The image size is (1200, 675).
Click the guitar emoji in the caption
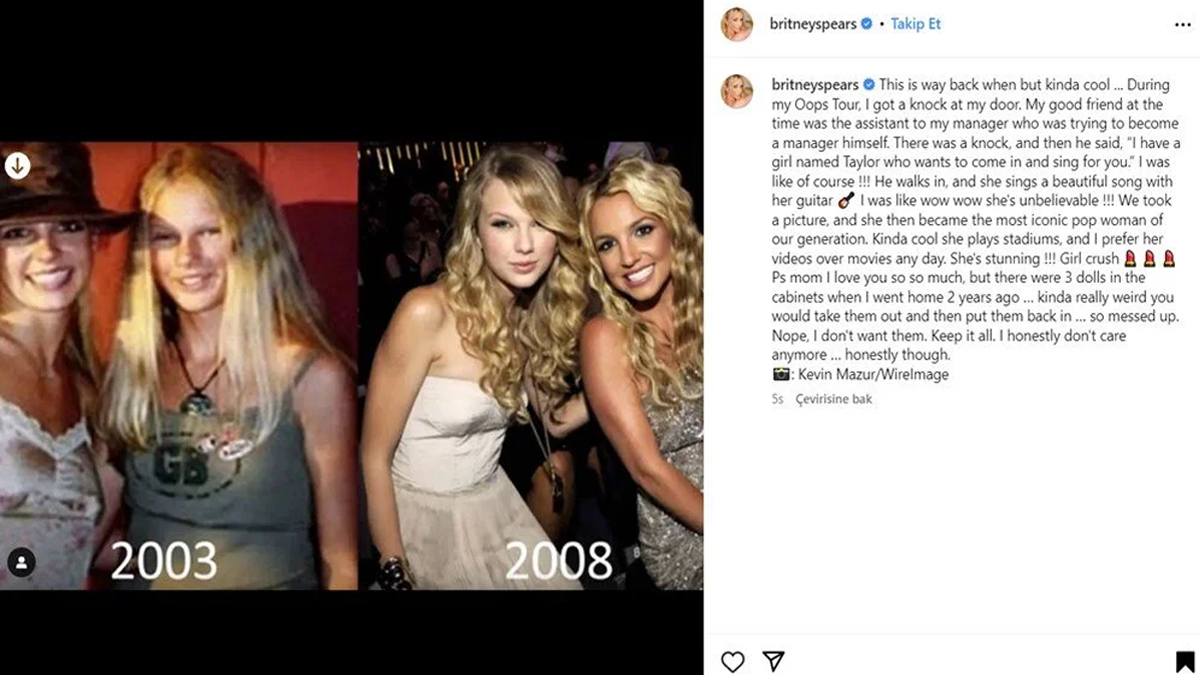click(845, 201)
